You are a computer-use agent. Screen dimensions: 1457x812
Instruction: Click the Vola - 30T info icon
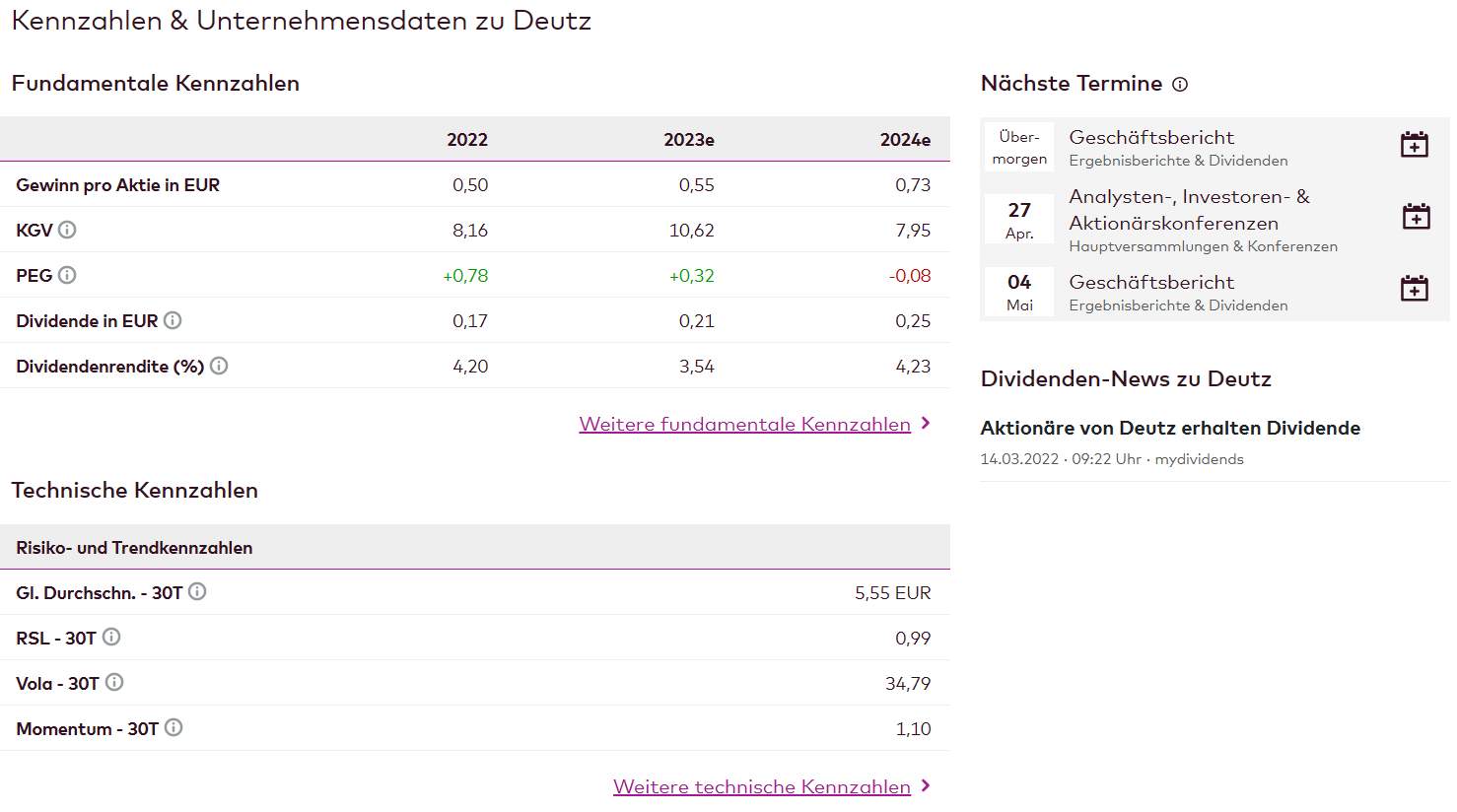click(x=115, y=681)
